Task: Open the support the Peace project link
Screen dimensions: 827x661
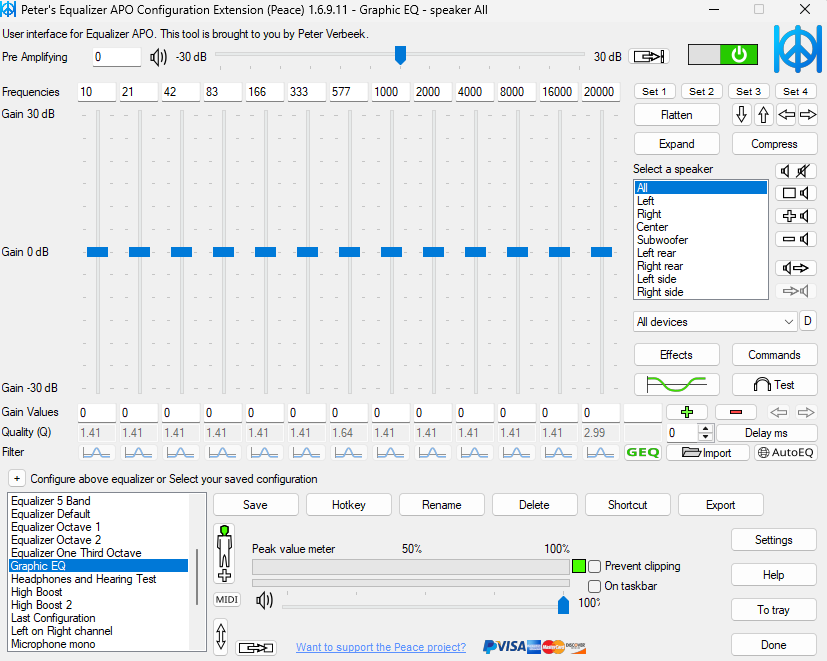Action: pyautogui.click(x=381, y=647)
